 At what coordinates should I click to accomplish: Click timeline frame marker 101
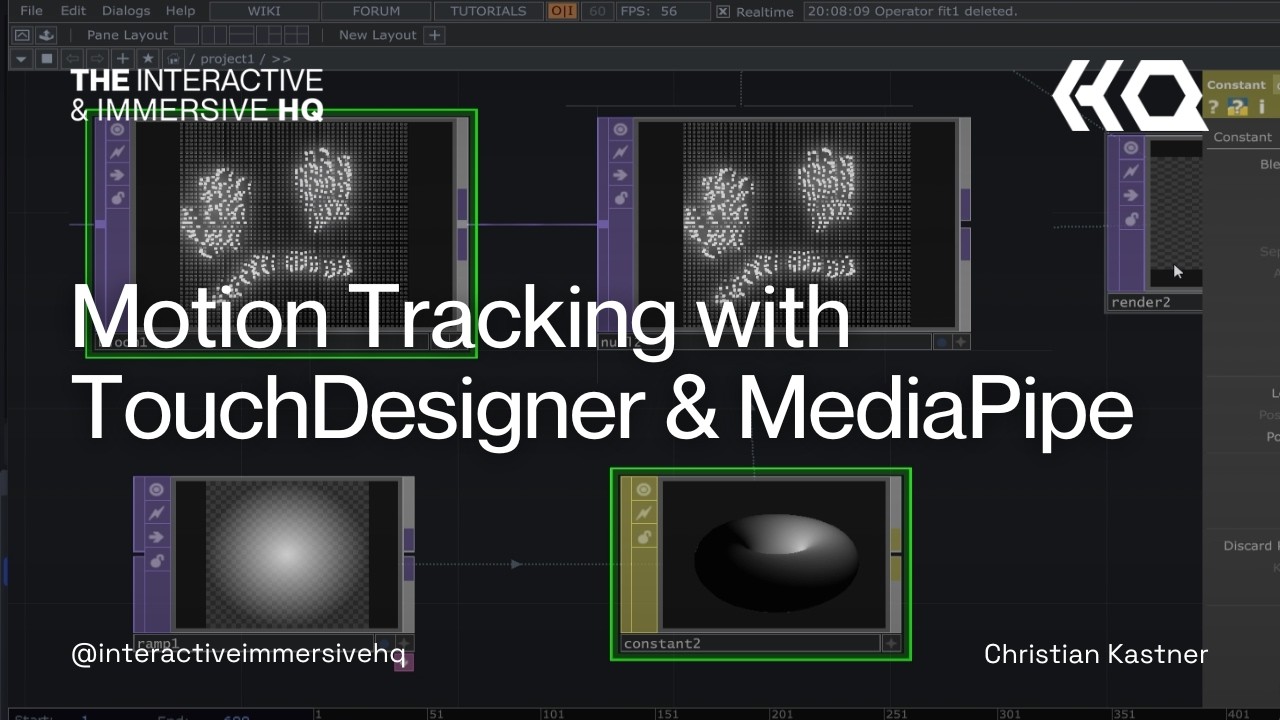tap(552, 714)
